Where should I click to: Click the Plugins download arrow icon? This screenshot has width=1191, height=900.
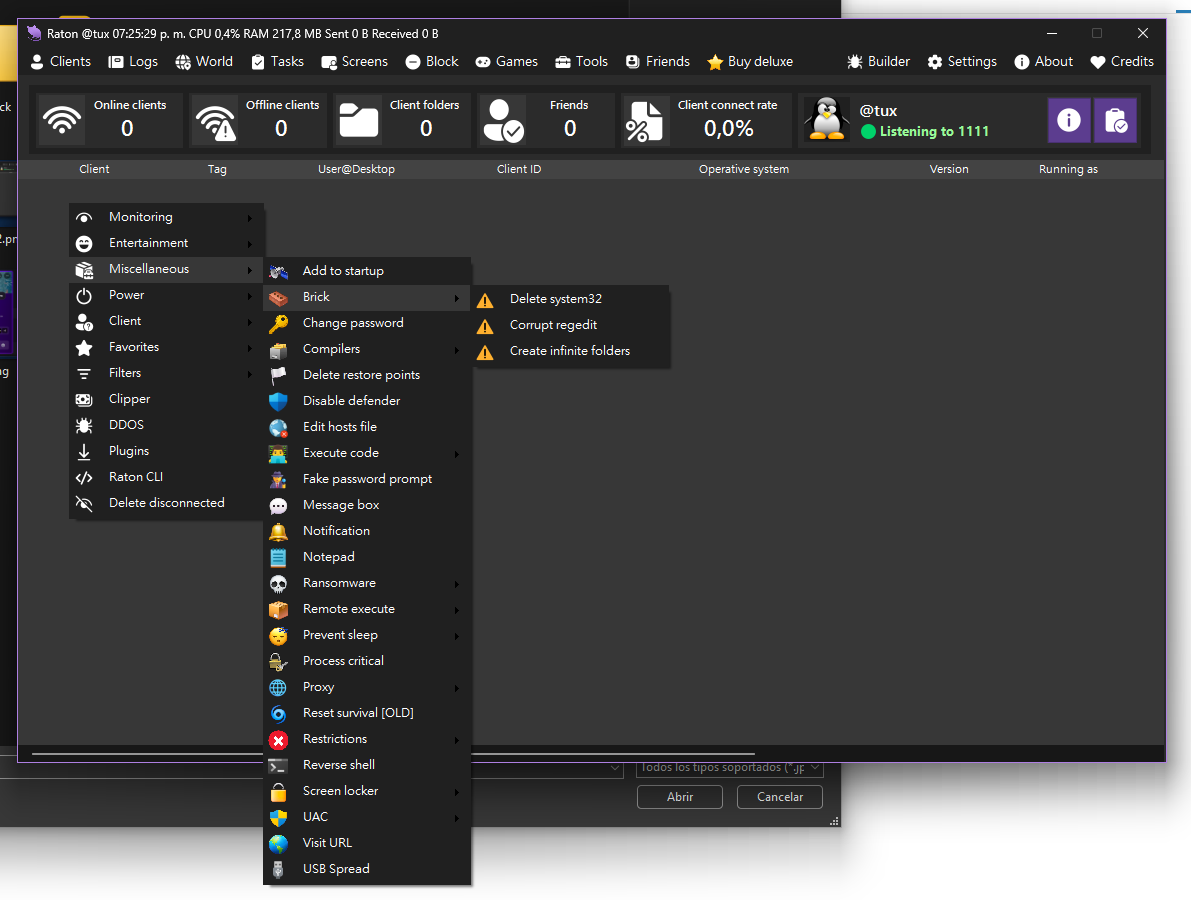84,451
